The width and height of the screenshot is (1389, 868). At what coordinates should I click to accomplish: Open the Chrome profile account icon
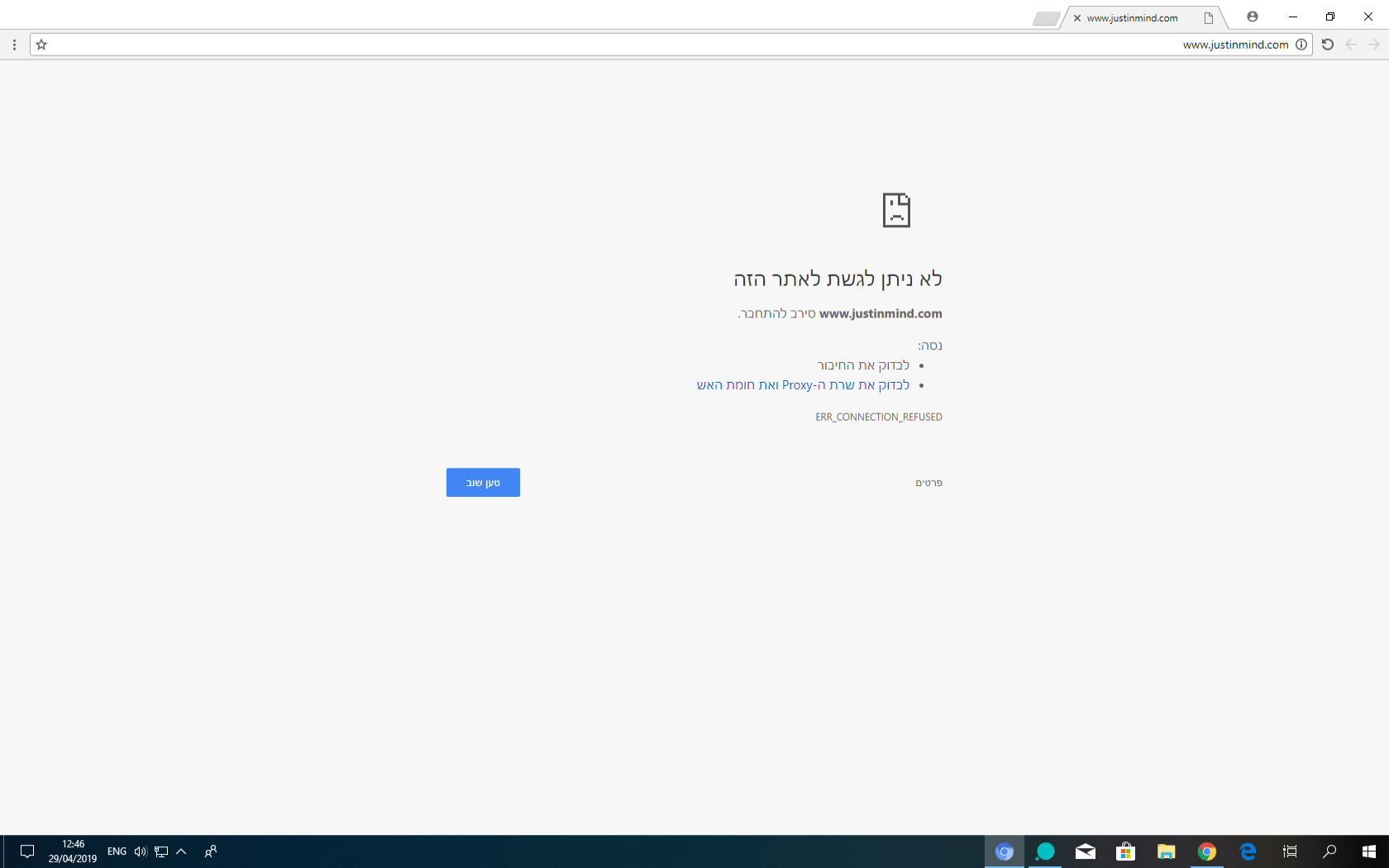[1253, 17]
